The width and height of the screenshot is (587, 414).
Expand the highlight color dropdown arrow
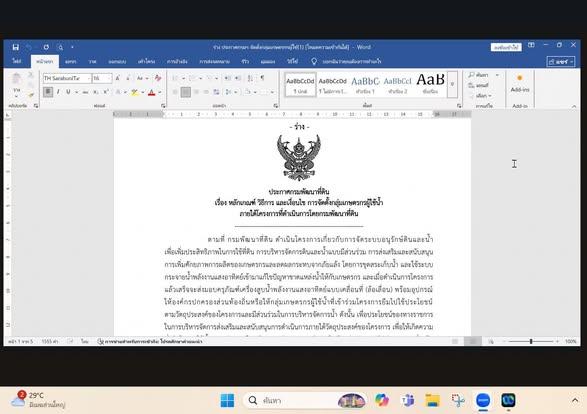(x=143, y=92)
